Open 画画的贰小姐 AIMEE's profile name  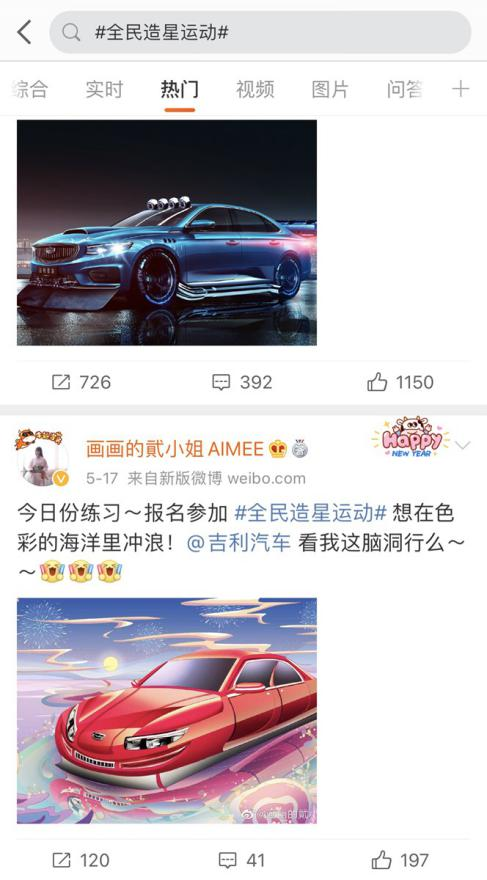(x=174, y=448)
